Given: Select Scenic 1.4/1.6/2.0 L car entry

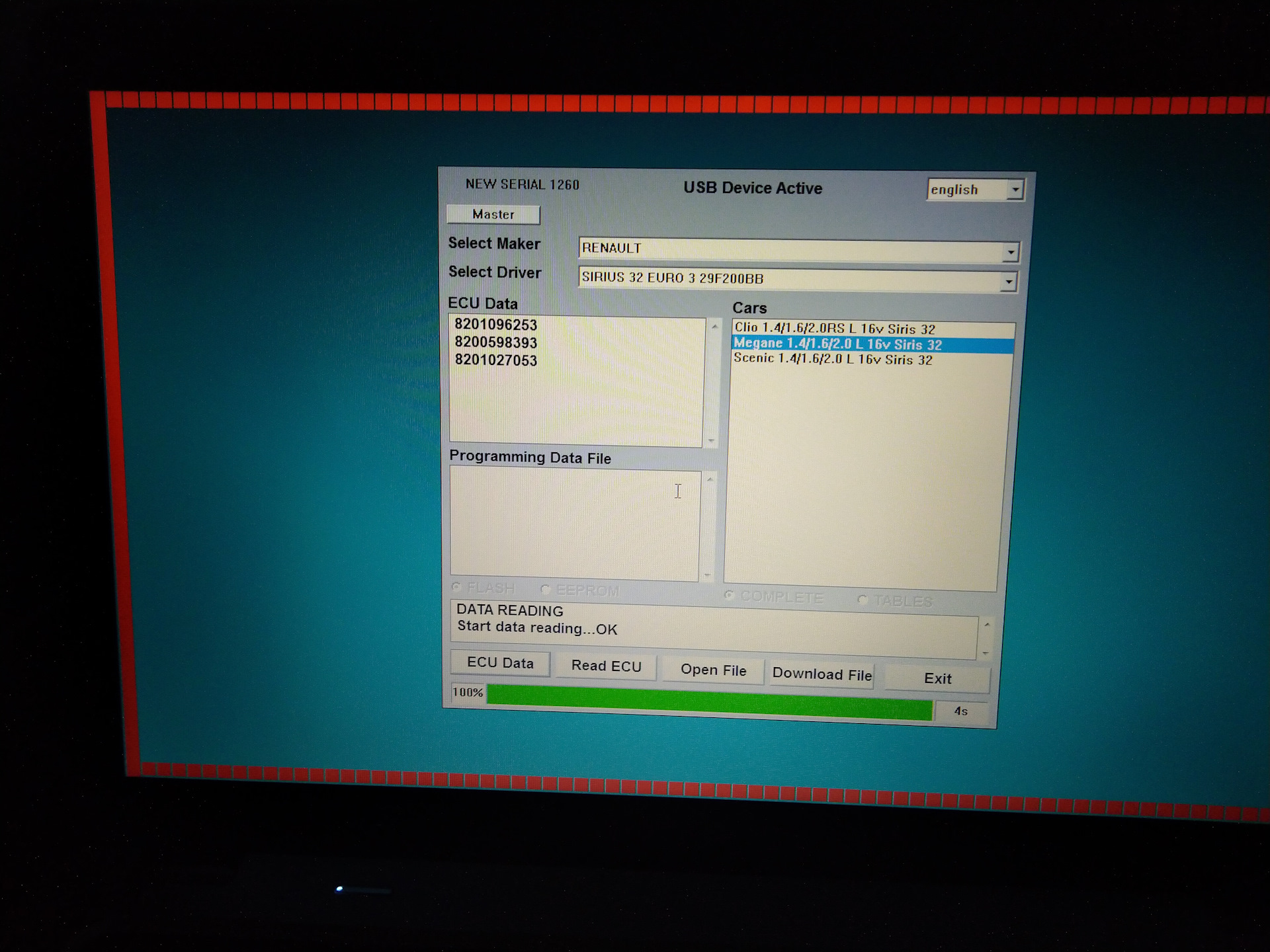Looking at the screenshot, I should click(833, 360).
